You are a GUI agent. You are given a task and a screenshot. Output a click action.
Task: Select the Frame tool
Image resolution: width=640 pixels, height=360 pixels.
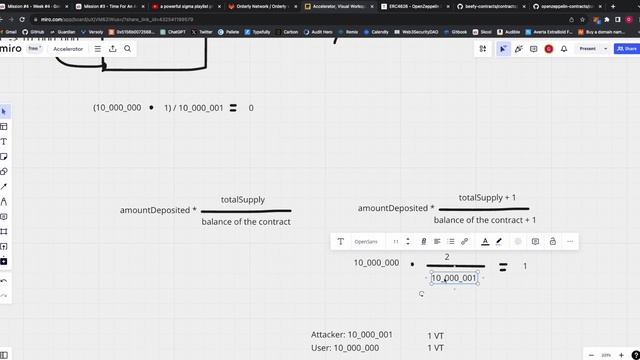(4, 231)
